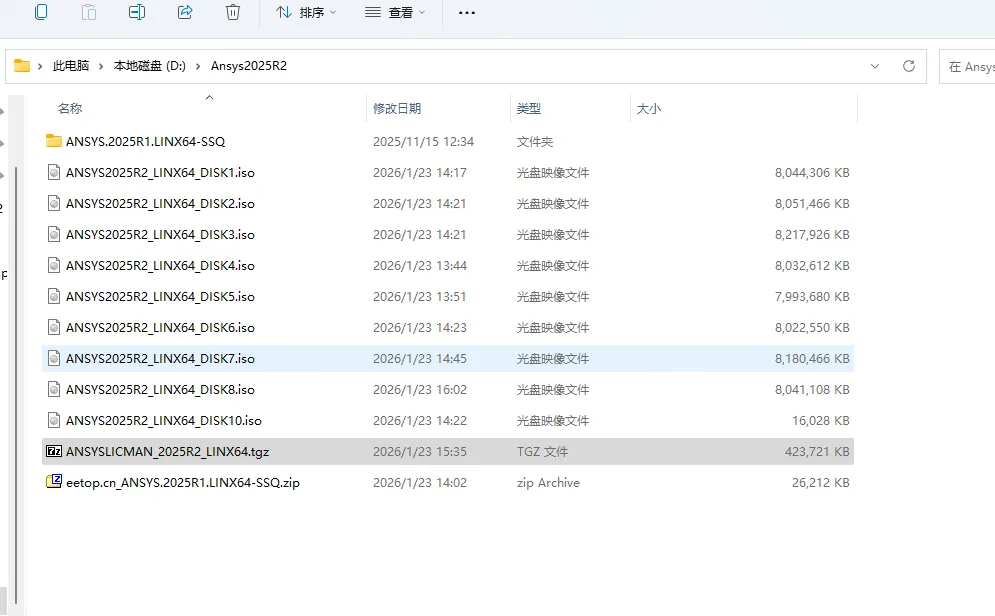Screen dimensions: 995x616
Task: Click zip Archive type cell
Action: click(548, 483)
